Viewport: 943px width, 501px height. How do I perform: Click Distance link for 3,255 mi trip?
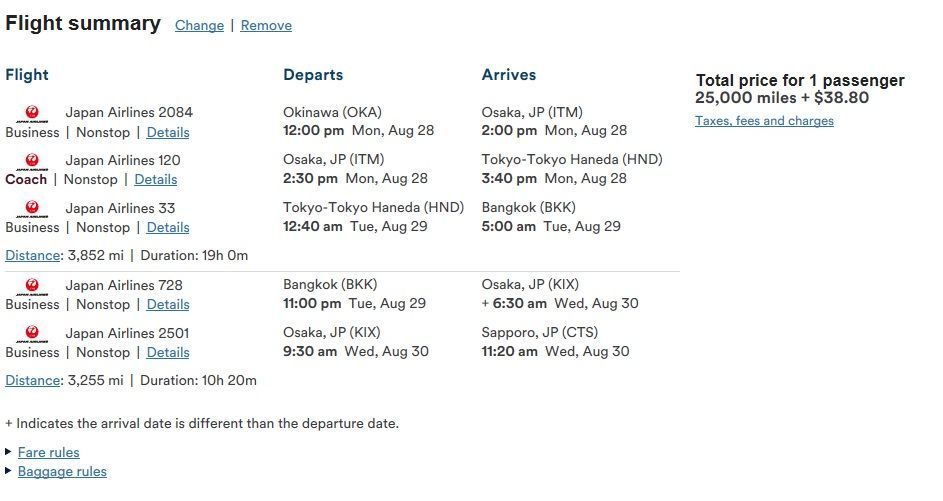[x=32, y=381]
